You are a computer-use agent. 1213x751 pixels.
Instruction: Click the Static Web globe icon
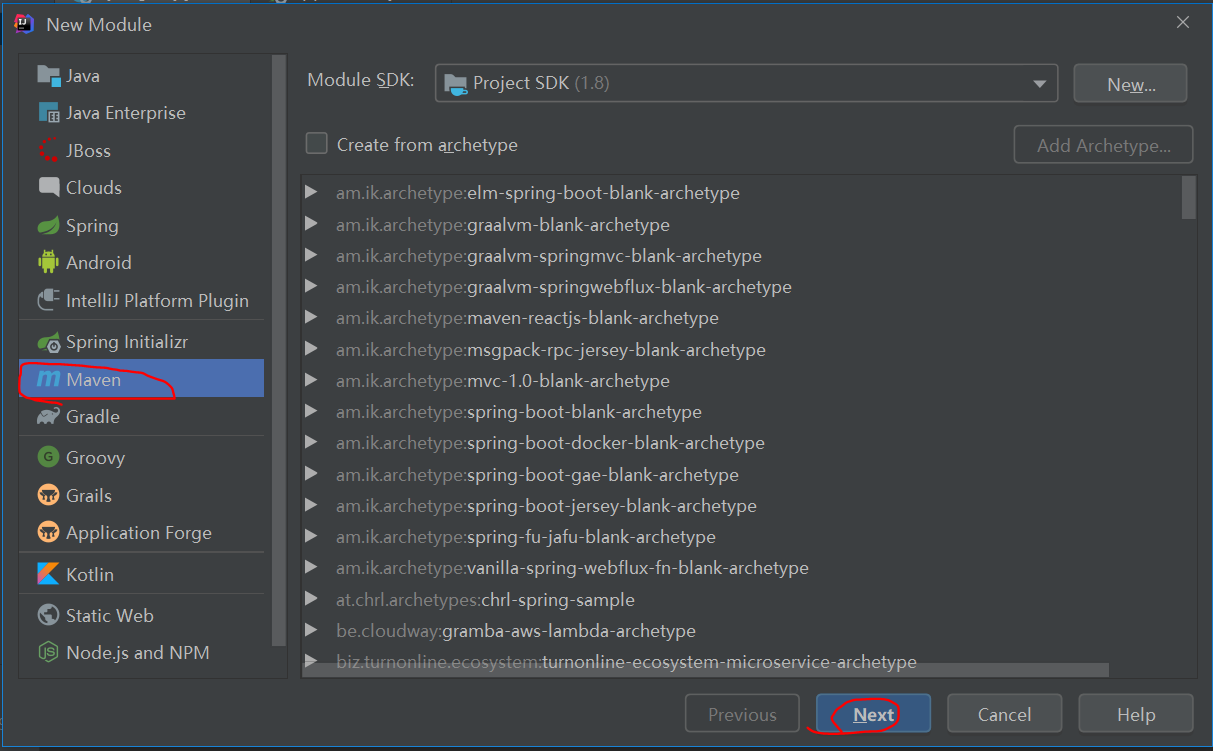click(x=49, y=615)
